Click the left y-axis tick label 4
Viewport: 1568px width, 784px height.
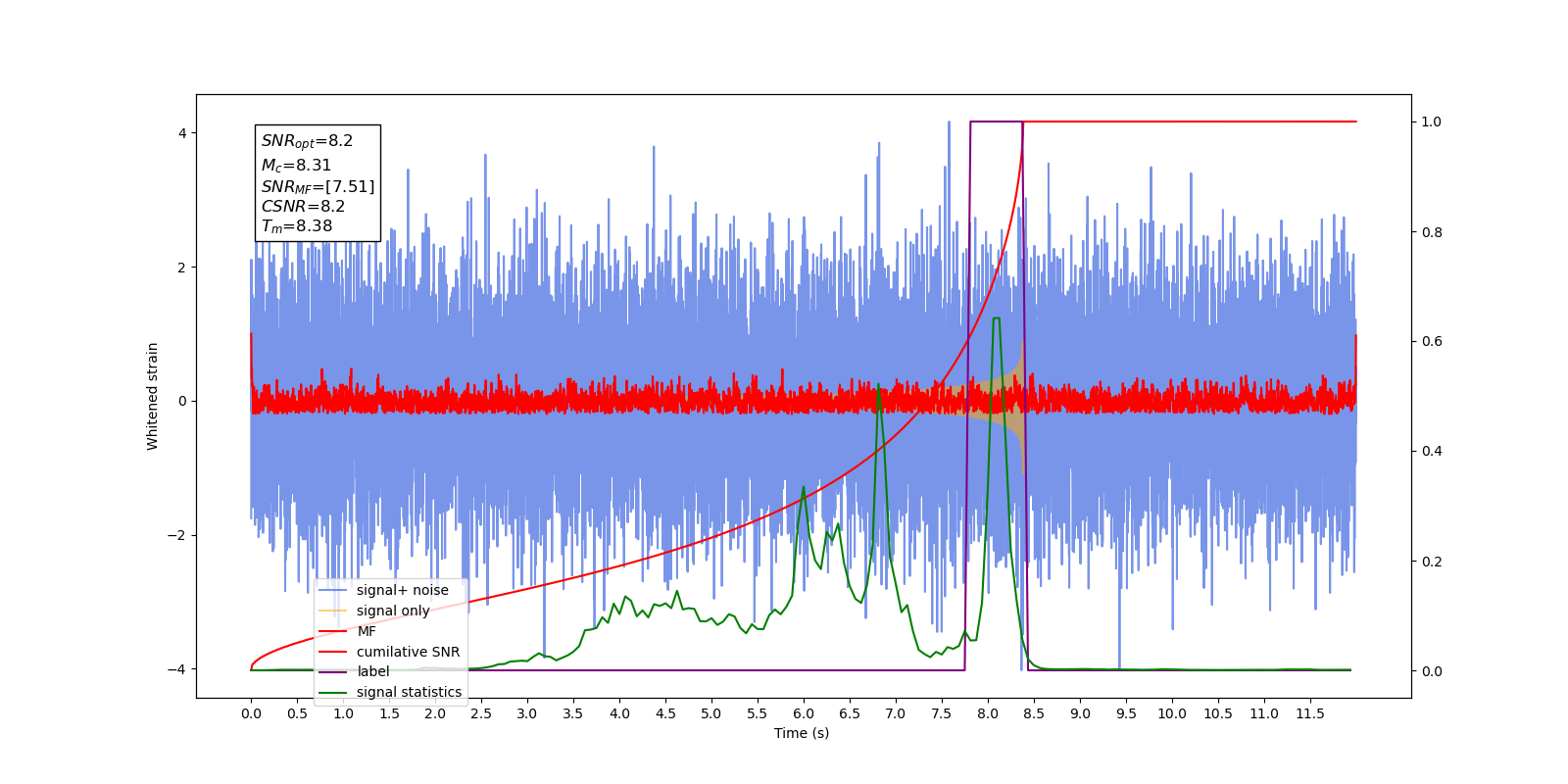181,133
